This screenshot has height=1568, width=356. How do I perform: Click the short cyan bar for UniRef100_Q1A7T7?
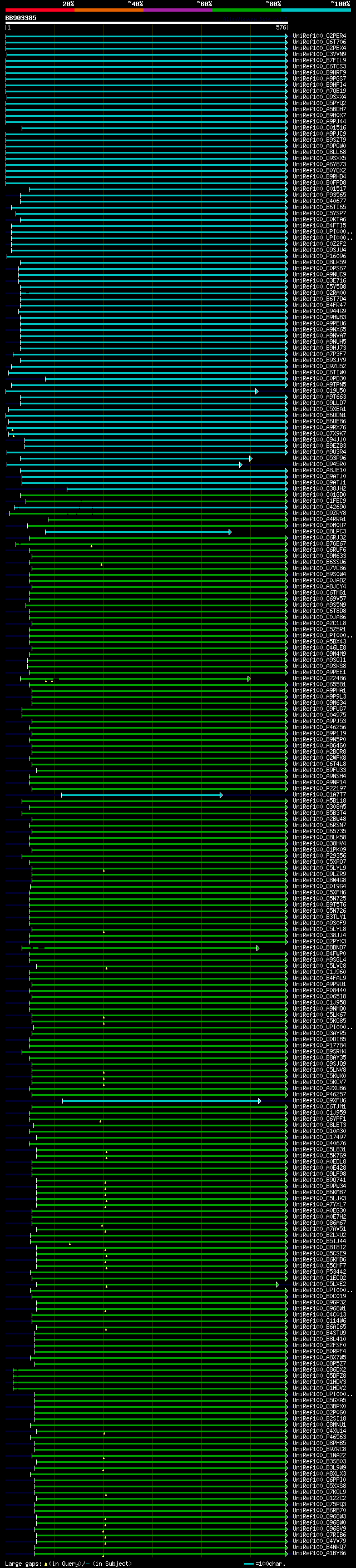[x=142, y=795]
